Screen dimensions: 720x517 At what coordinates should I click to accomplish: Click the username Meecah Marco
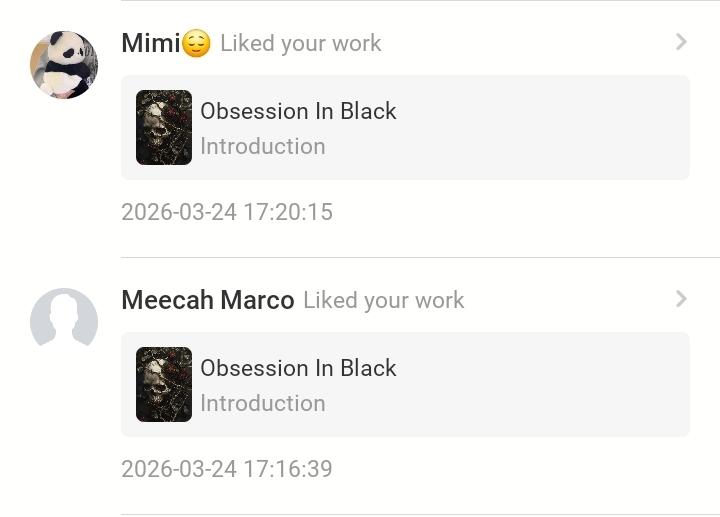pyautogui.click(x=207, y=300)
